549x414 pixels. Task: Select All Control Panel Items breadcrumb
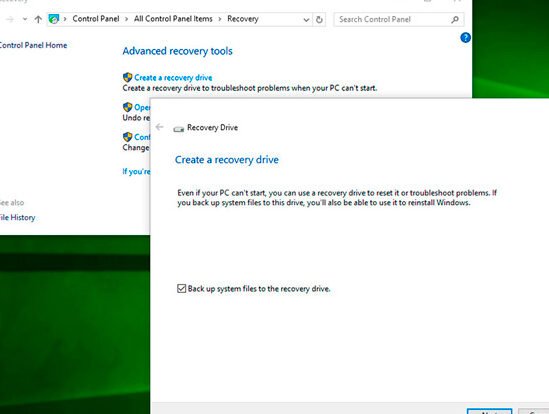pyautogui.click(x=173, y=19)
